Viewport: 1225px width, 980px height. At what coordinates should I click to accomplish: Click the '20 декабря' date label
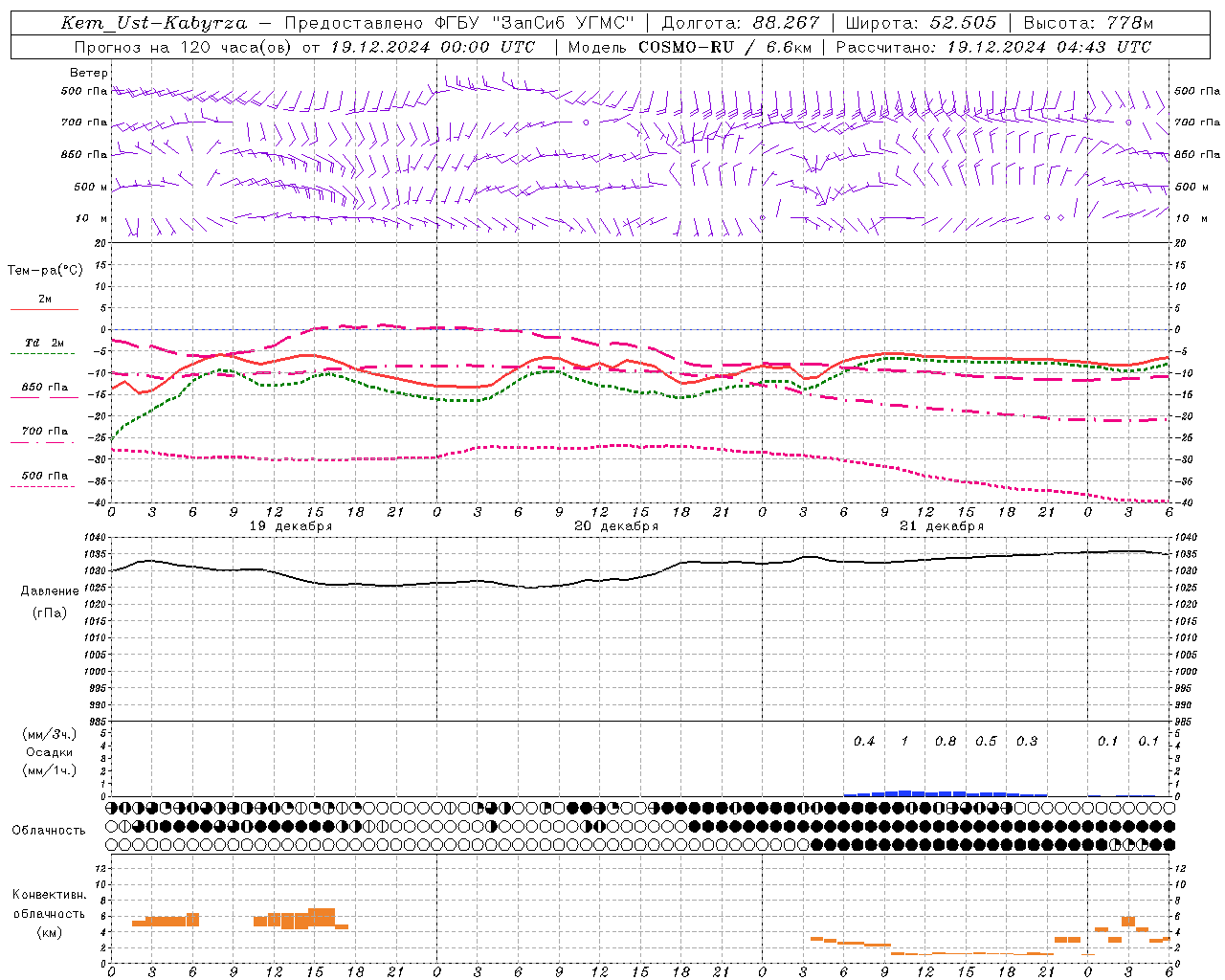pos(616,526)
